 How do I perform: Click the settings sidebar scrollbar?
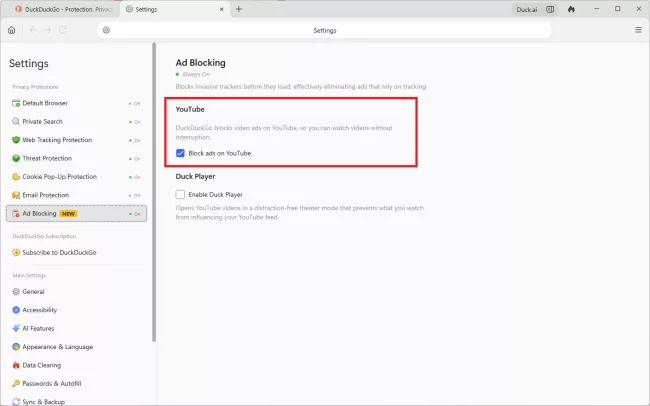(154, 192)
